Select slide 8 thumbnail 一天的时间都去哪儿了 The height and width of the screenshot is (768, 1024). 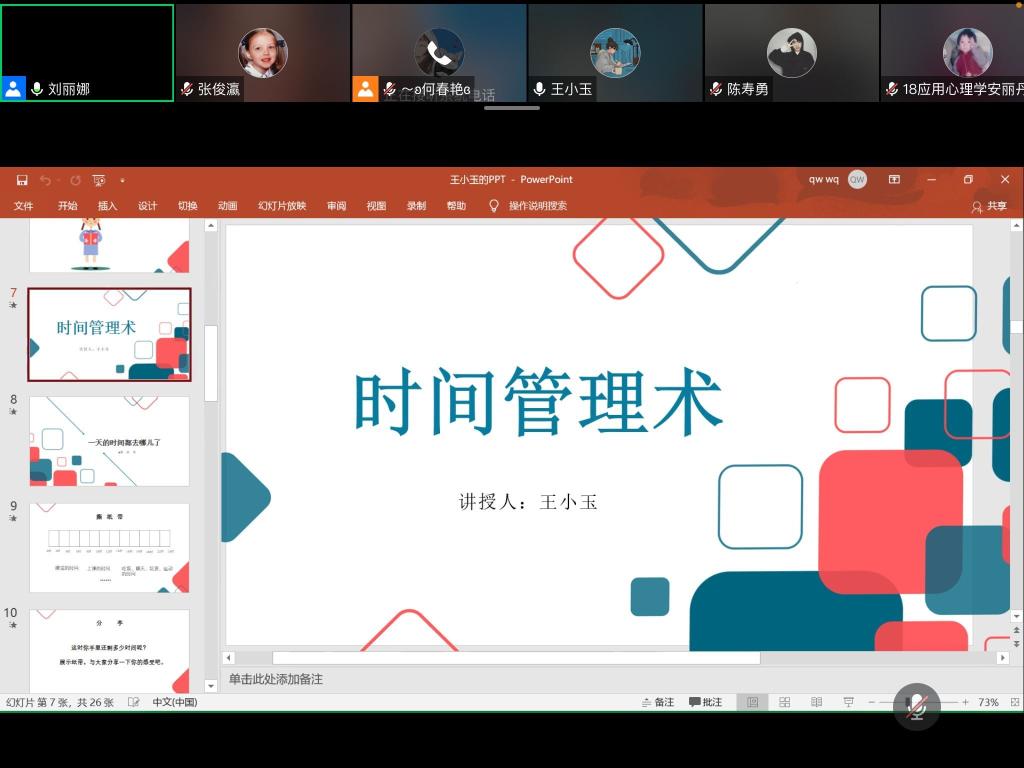[109, 441]
